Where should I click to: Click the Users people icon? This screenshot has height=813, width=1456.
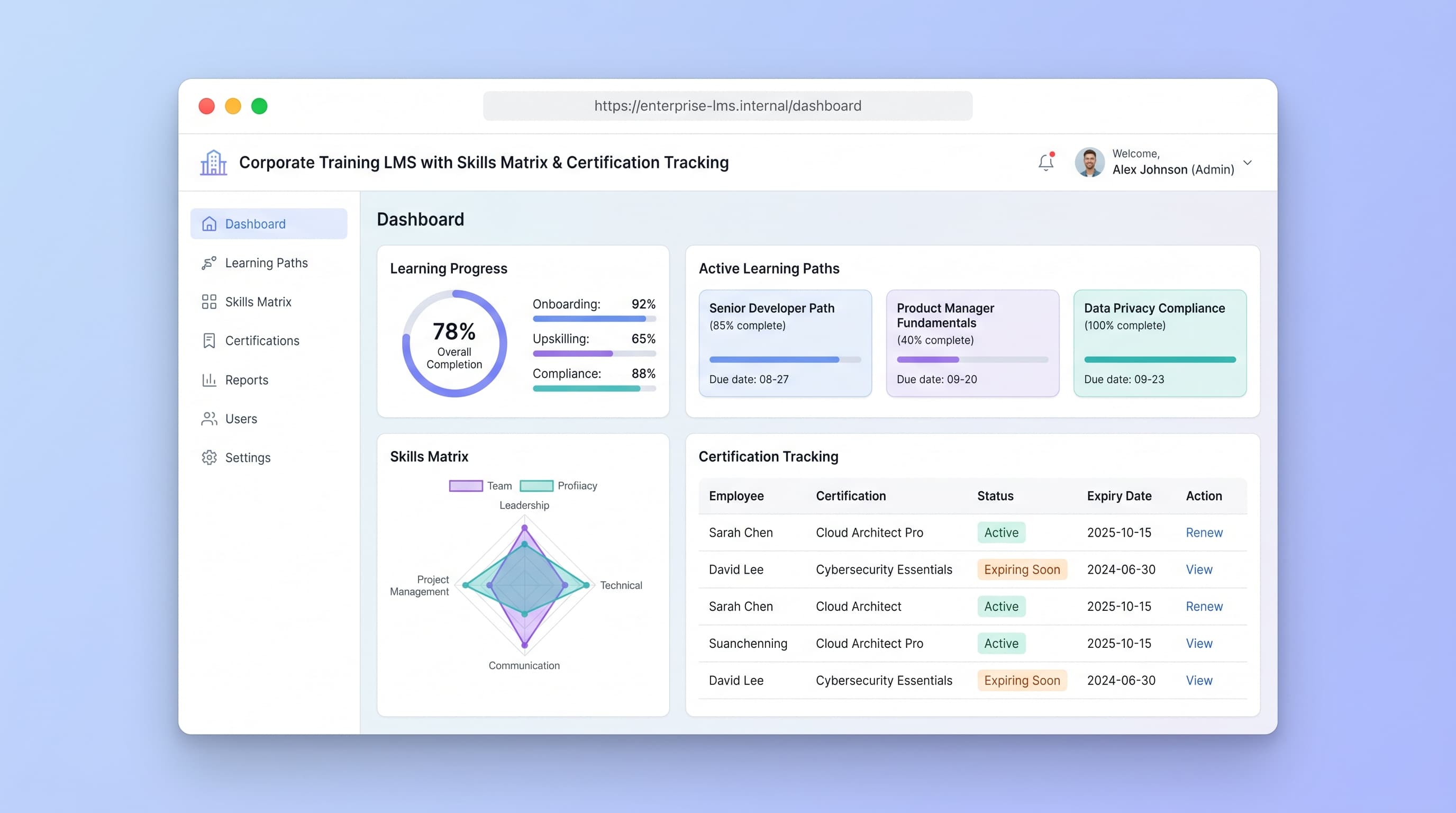[209, 419]
